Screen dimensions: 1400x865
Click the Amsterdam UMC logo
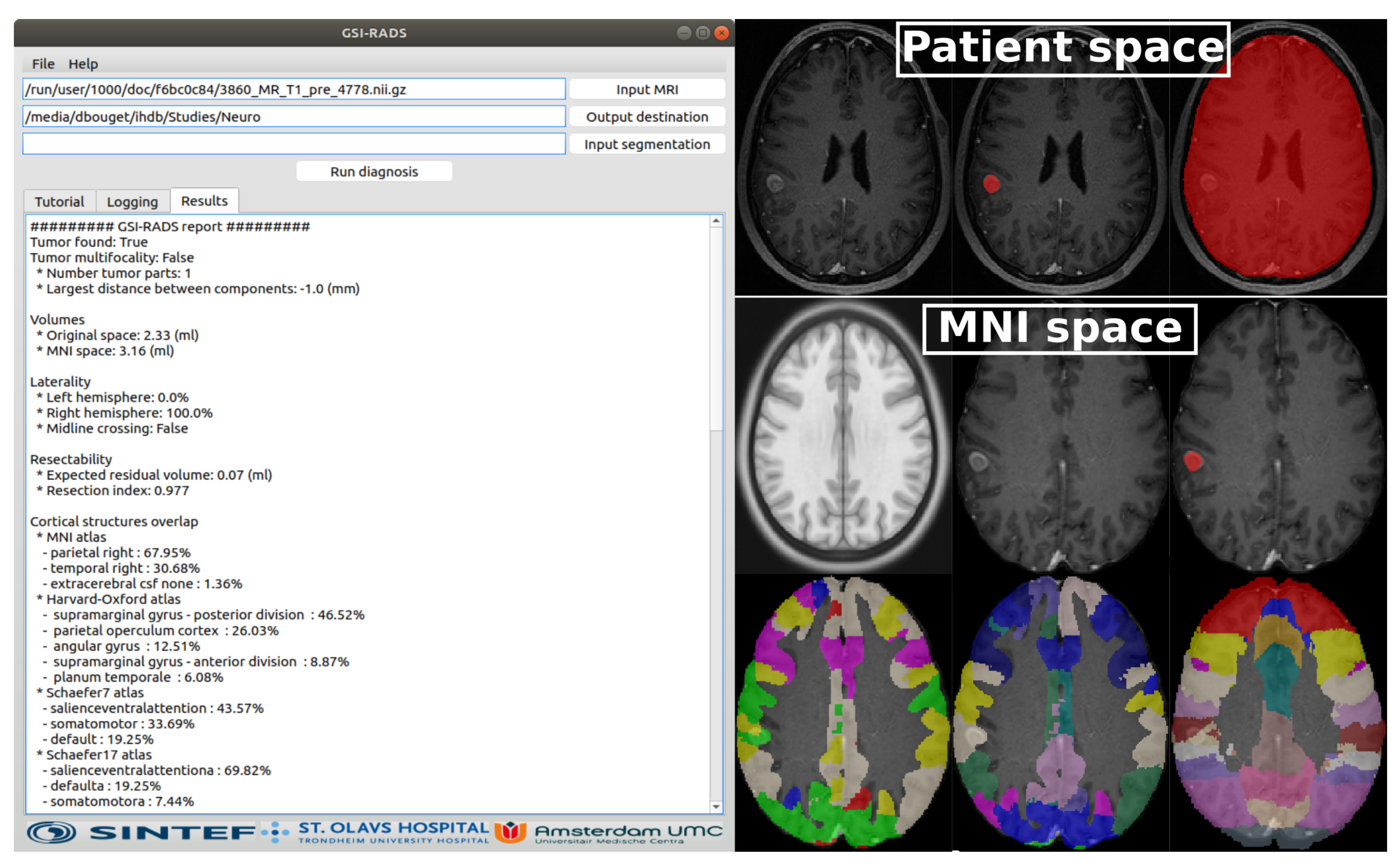[x=609, y=832]
